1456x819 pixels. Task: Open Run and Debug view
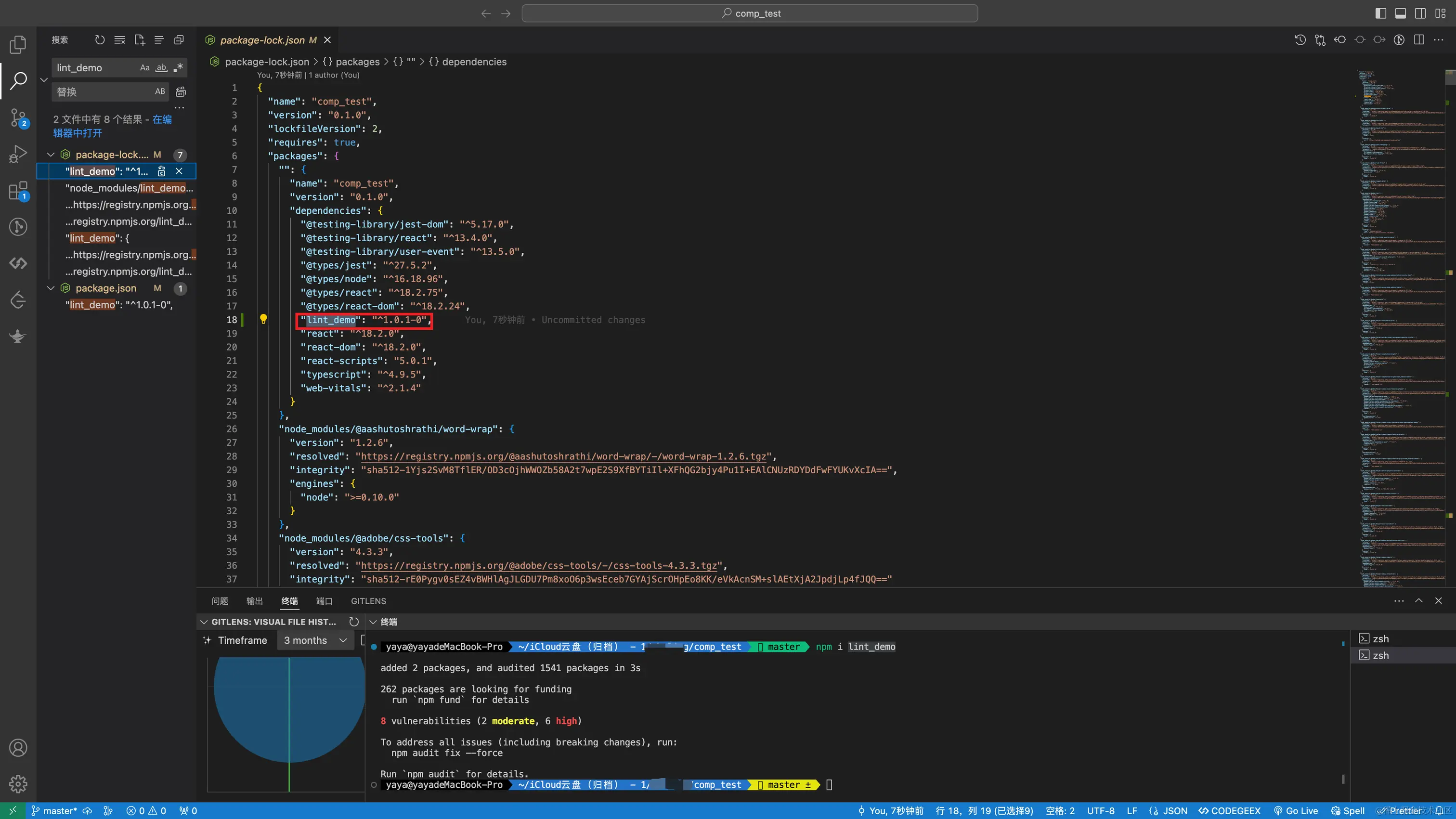click(18, 154)
